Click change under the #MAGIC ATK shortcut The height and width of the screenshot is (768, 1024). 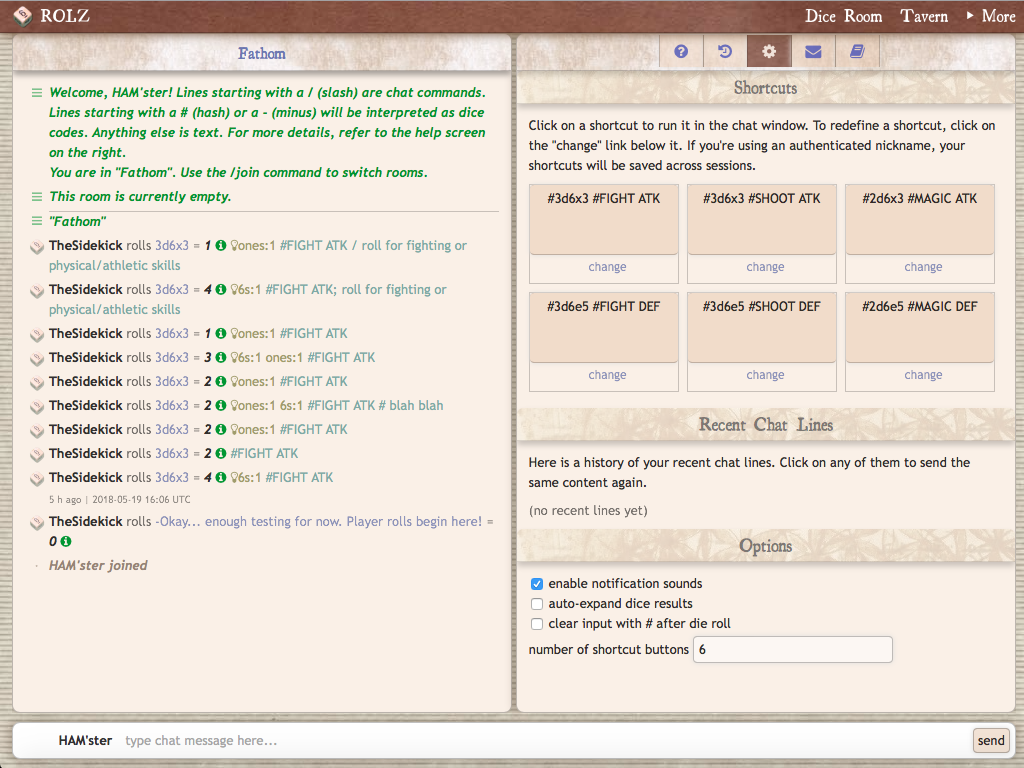[922, 266]
